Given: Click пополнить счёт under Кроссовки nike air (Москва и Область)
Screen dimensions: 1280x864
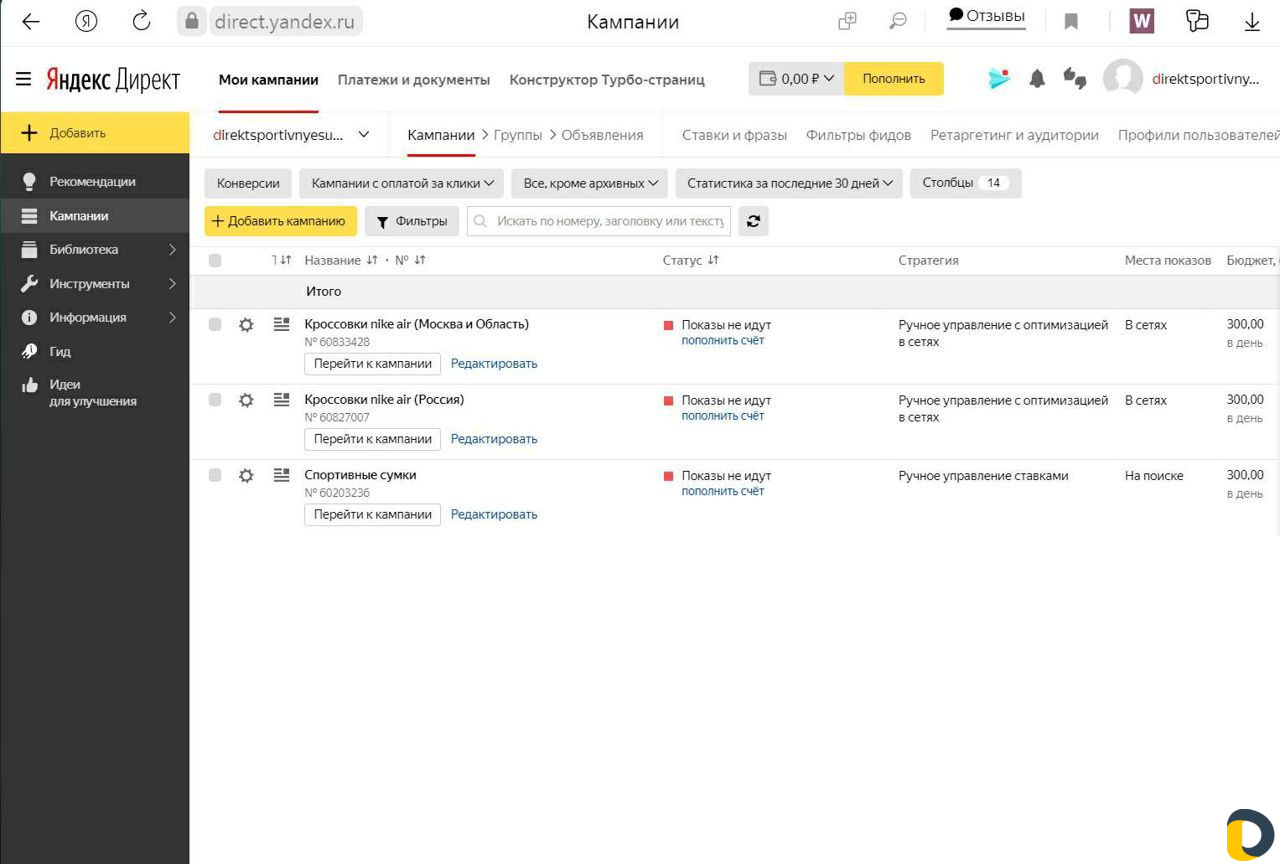Looking at the screenshot, I should 723,341.
